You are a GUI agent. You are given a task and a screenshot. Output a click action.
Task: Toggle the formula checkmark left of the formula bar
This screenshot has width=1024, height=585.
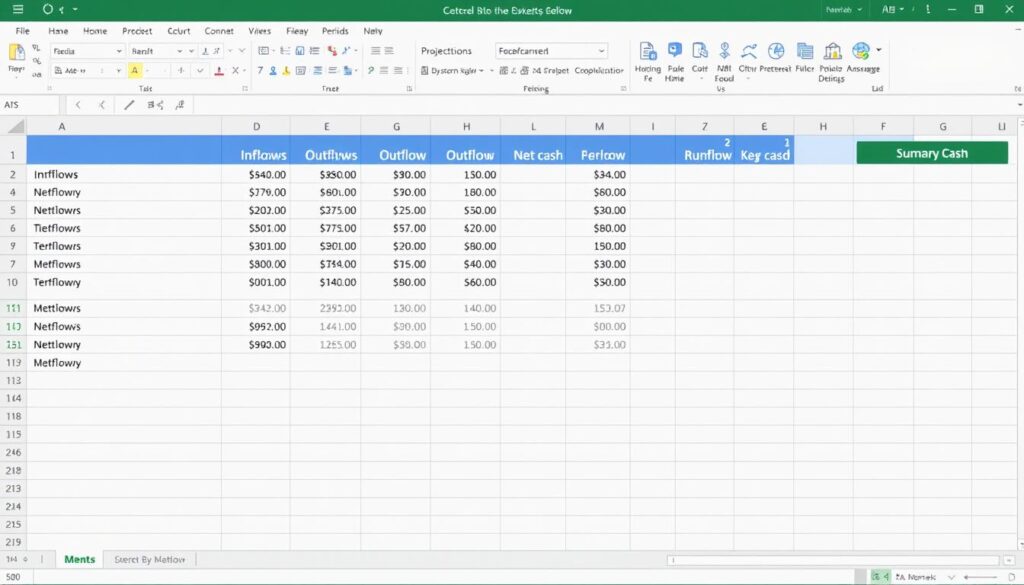(x=101, y=104)
